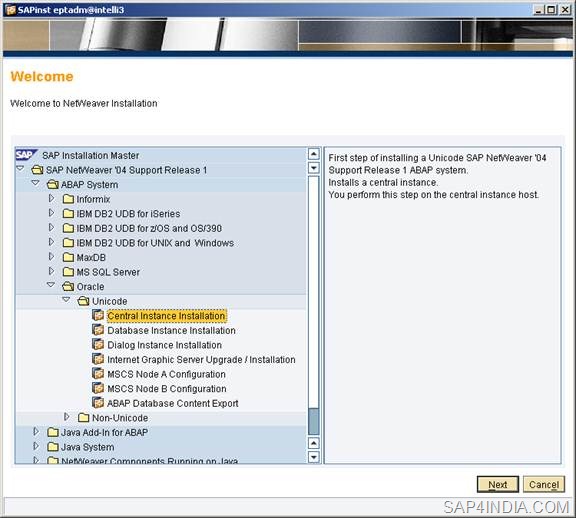Click the lower scroll-up arrow above bottom arrow
The width and height of the screenshot is (576, 518).
coord(313,443)
